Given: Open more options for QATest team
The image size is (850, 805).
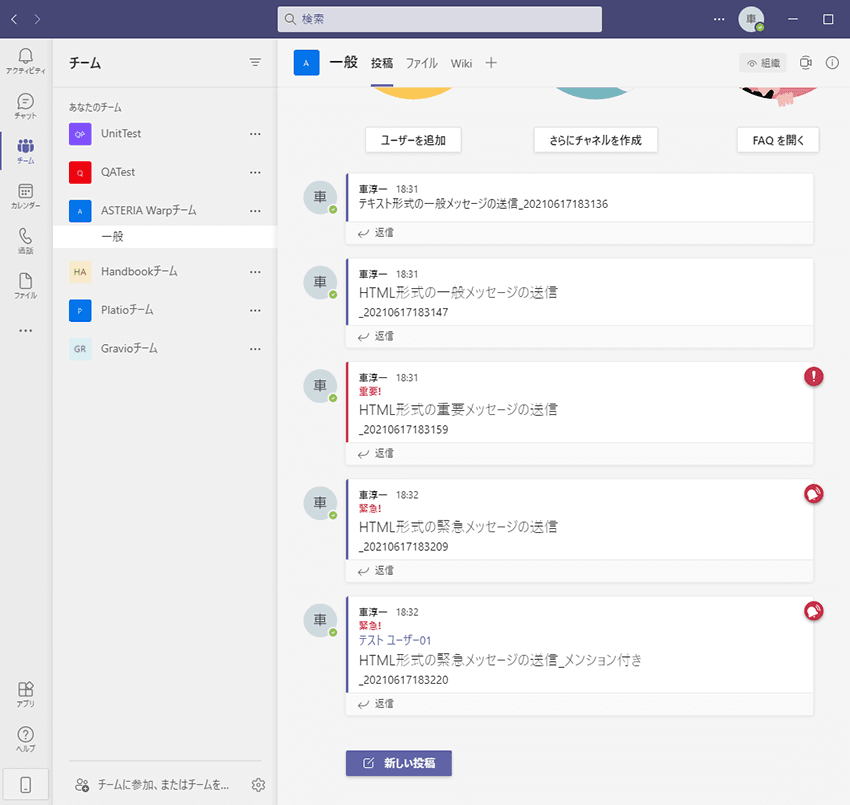Looking at the screenshot, I should coord(255,172).
